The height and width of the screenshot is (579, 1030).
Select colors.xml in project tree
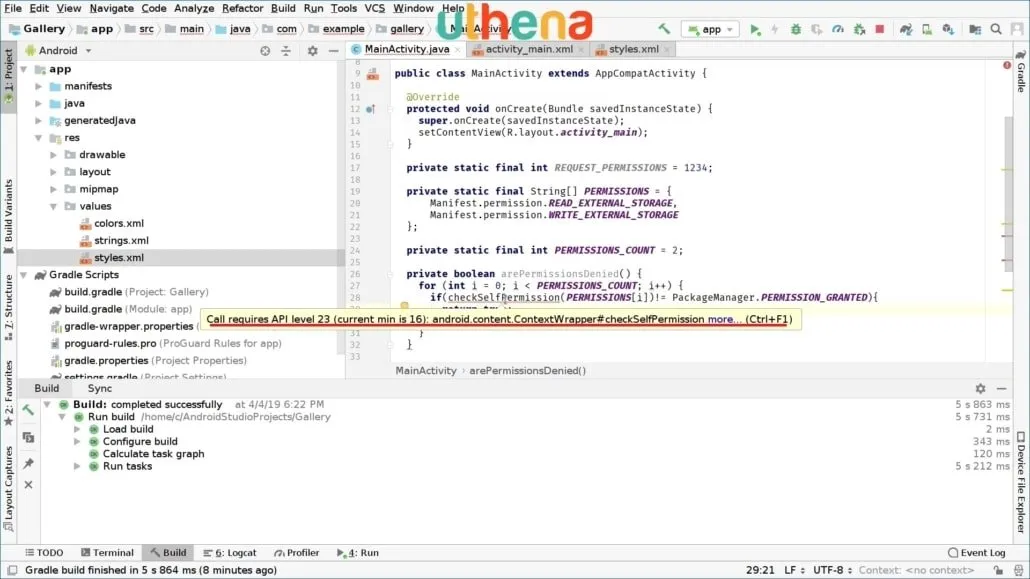click(112, 223)
